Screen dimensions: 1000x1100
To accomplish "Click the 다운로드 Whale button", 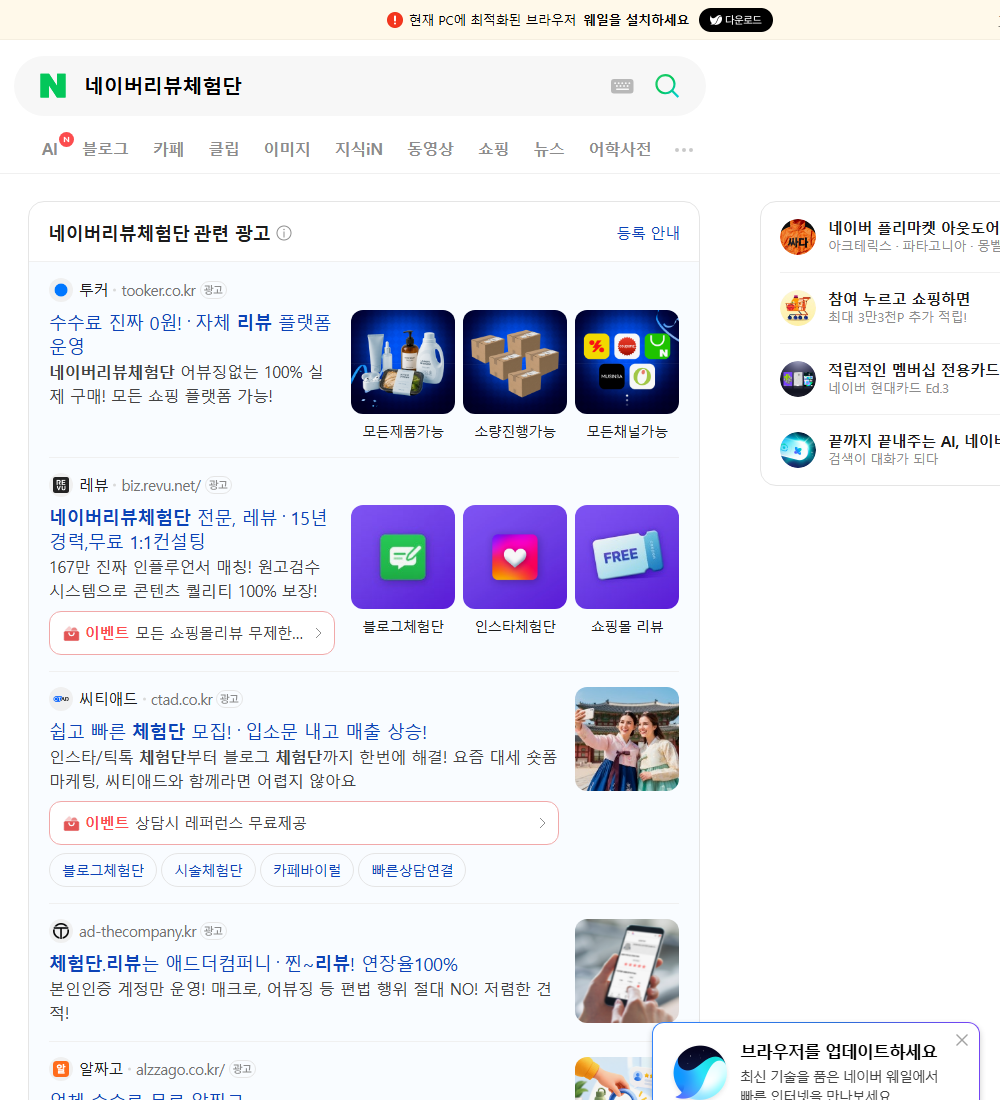I will tap(735, 20).
